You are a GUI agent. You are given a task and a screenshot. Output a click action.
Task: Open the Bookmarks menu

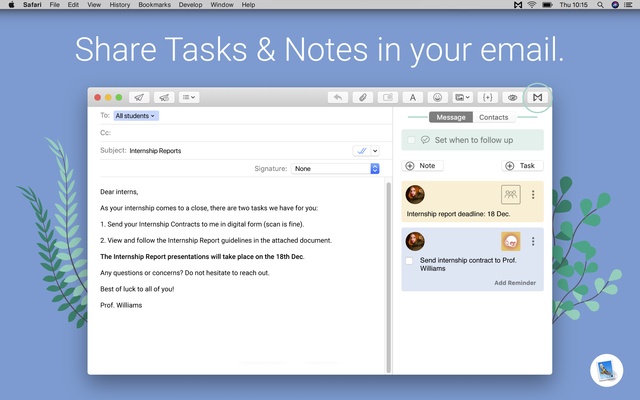coord(154,5)
